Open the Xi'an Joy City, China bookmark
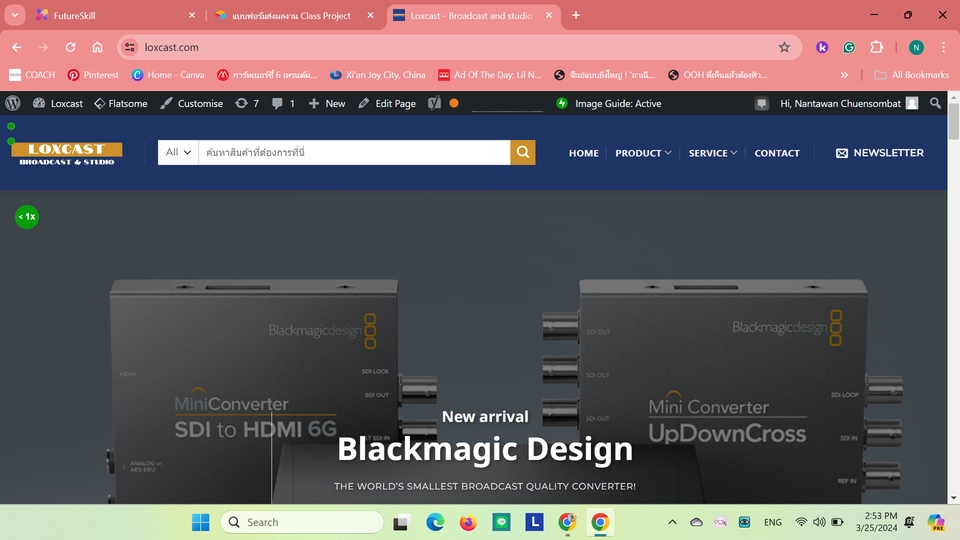960x540 pixels. pyautogui.click(x=377, y=75)
